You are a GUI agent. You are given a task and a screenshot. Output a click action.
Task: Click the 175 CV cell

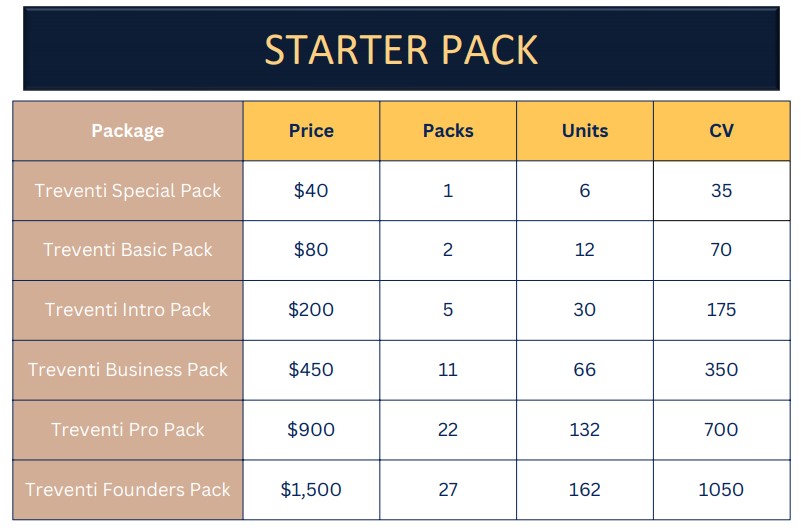(721, 310)
